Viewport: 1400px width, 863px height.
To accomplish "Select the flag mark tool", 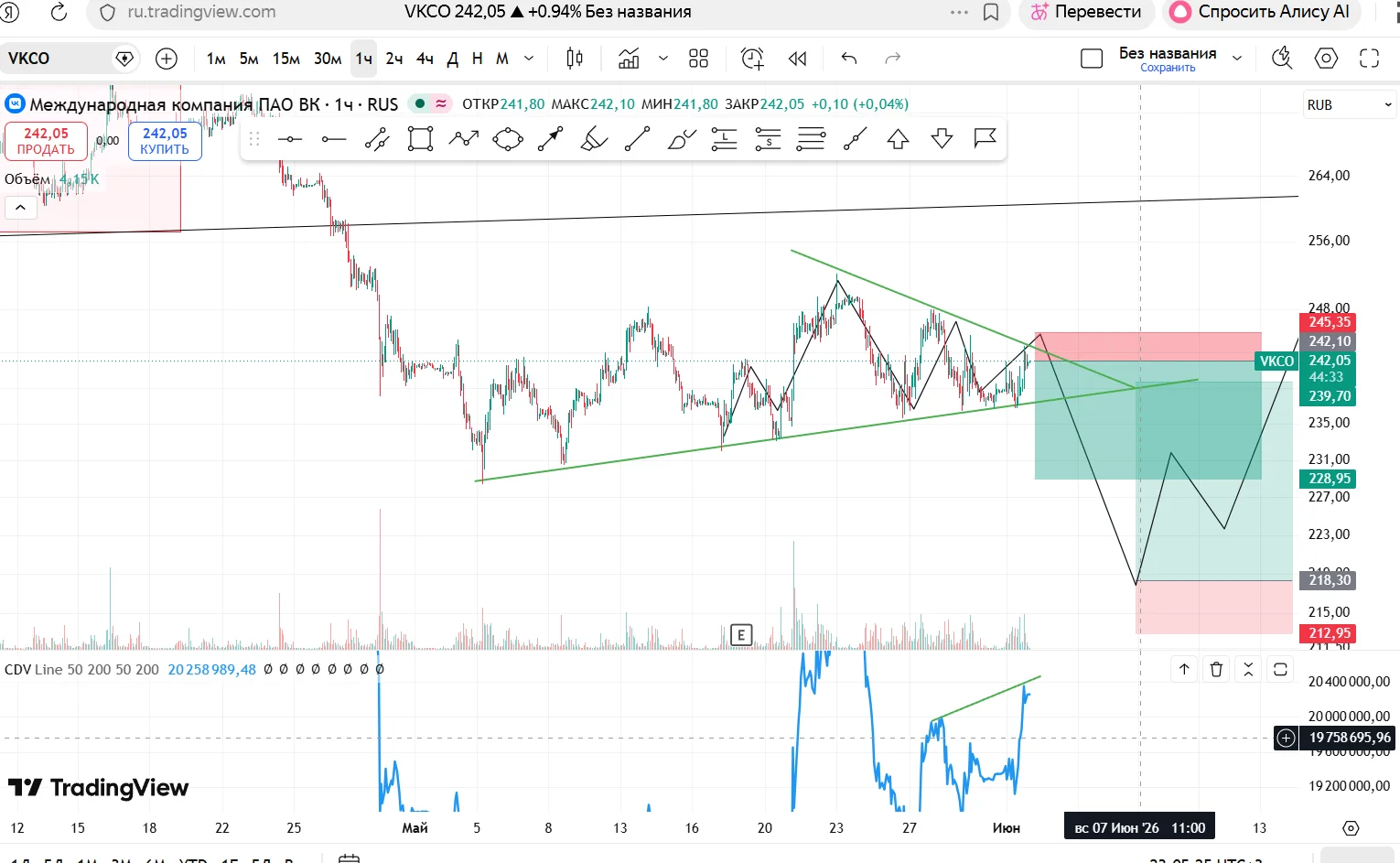I will click(x=985, y=139).
